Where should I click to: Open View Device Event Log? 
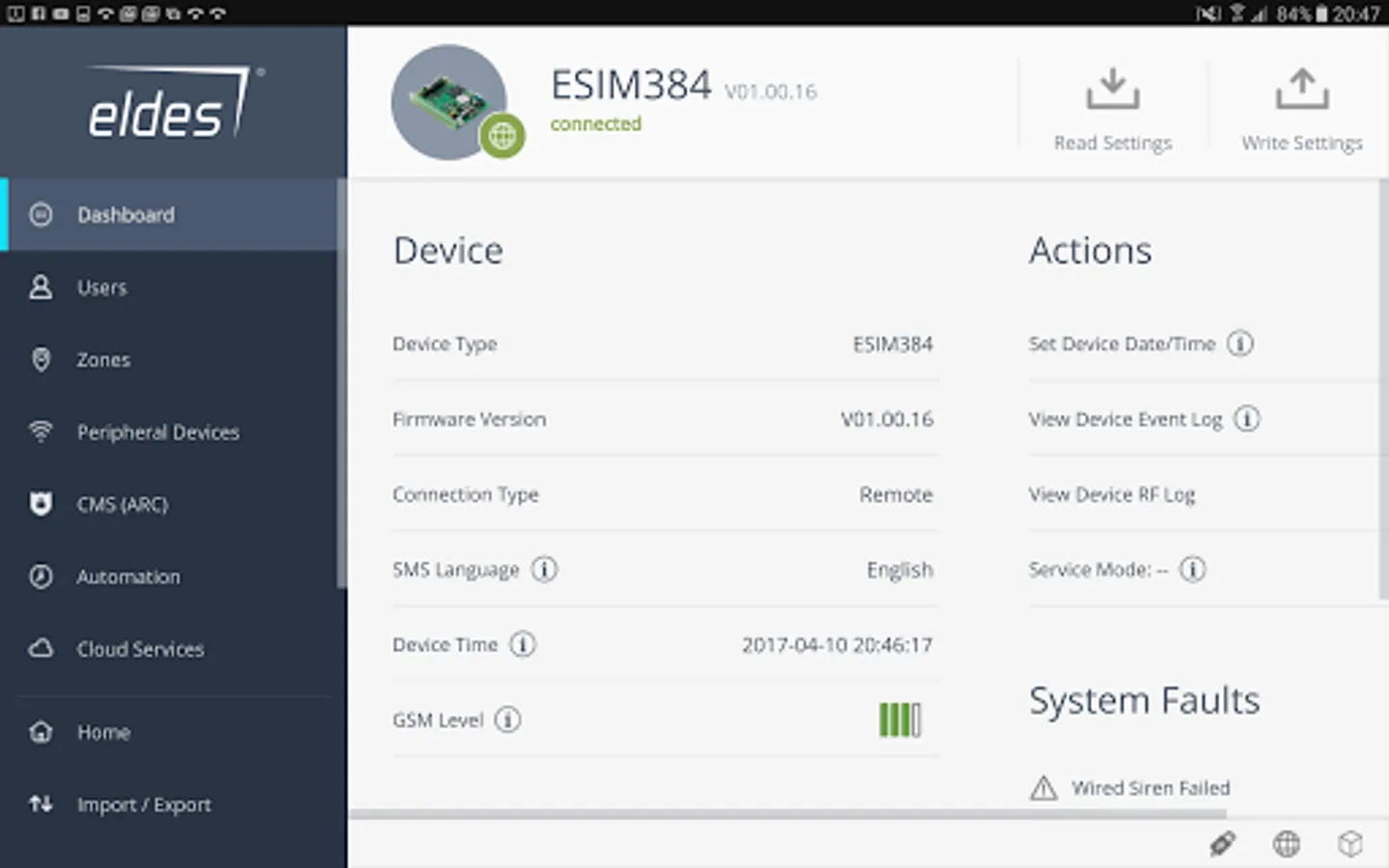point(1125,419)
